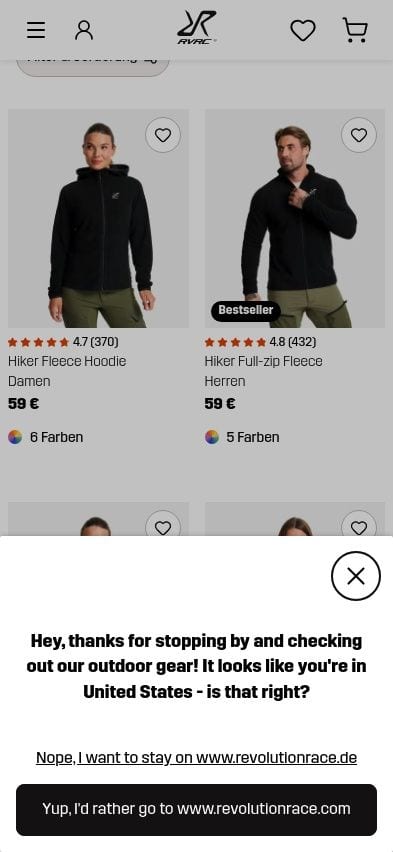Open the hamburger navigation menu

point(36,30)
